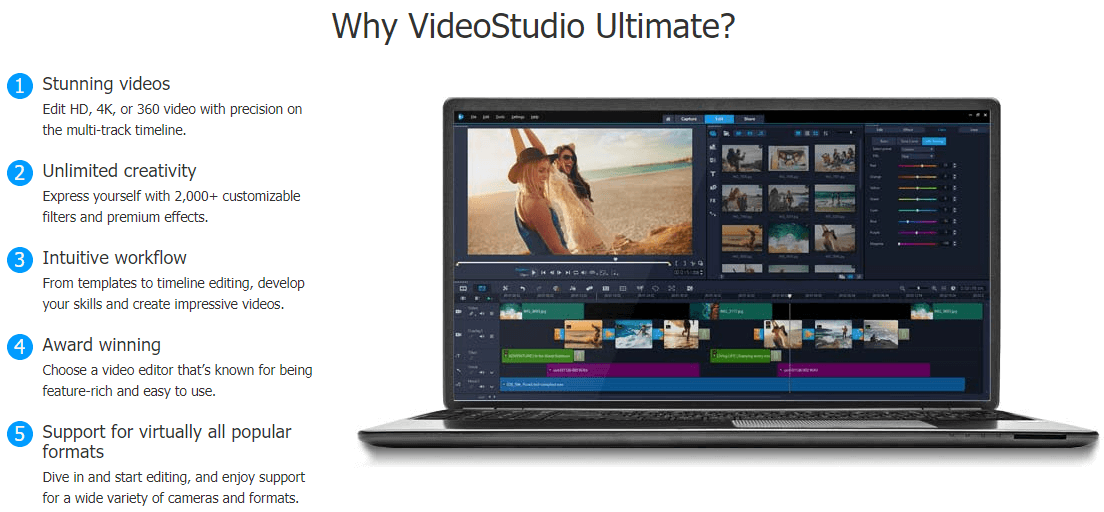Switch to Timeline view icon

[482, 288]
